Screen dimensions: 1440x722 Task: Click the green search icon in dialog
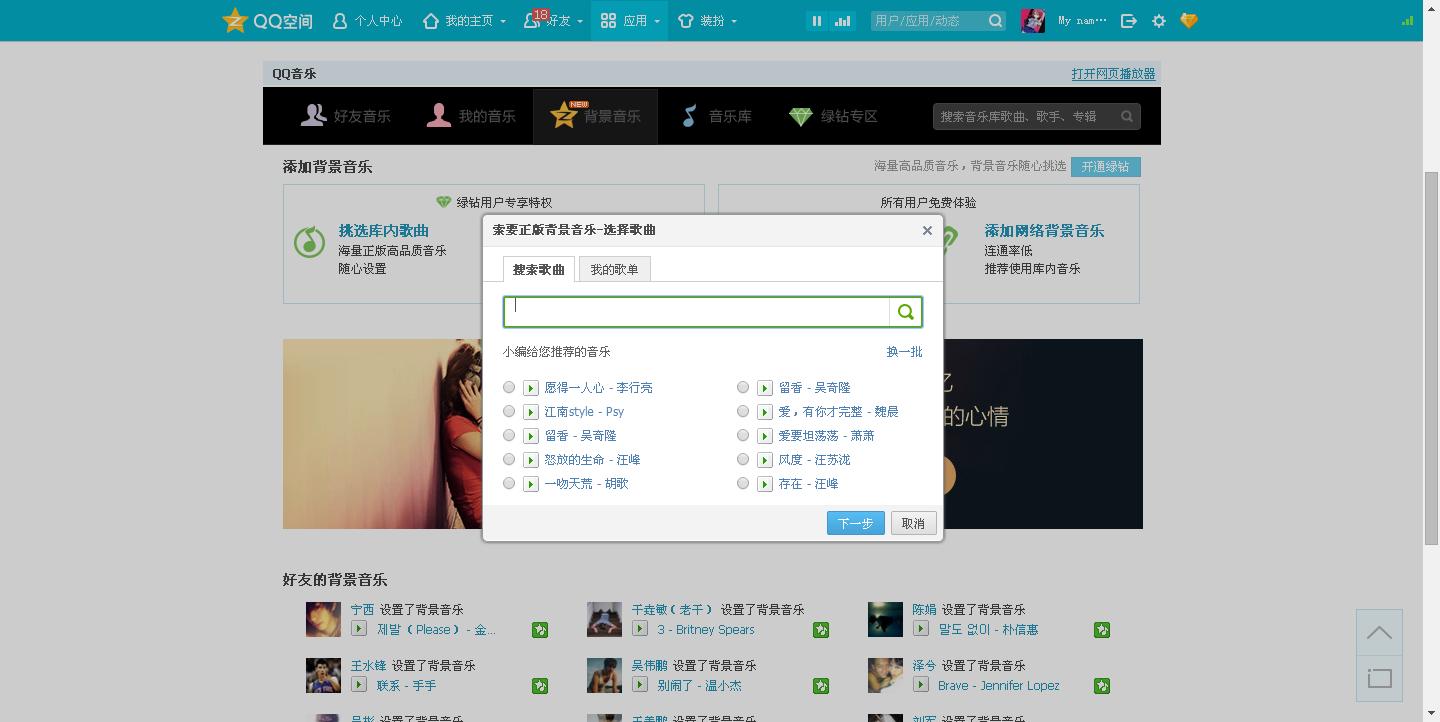905,312
